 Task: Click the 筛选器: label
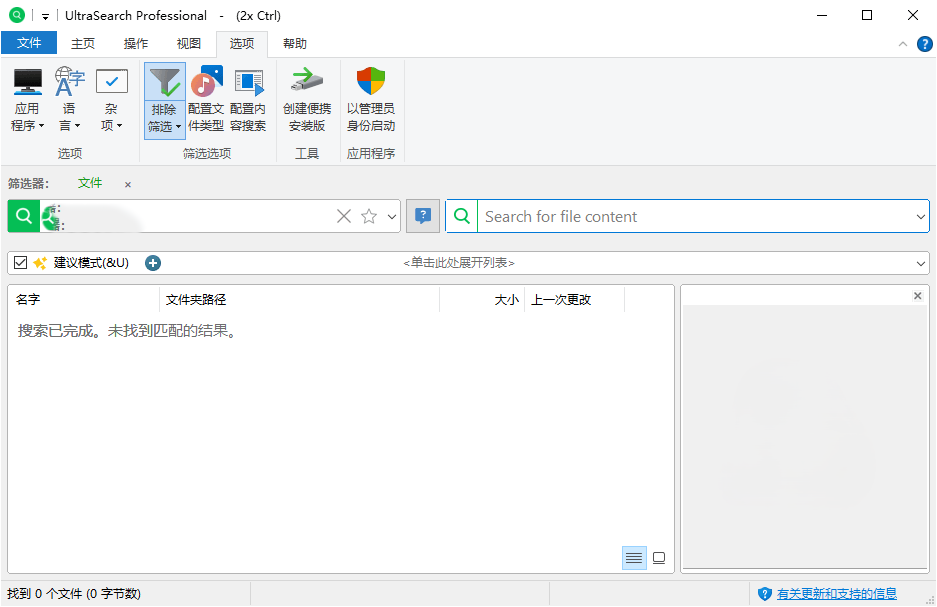tap(29, 183)
